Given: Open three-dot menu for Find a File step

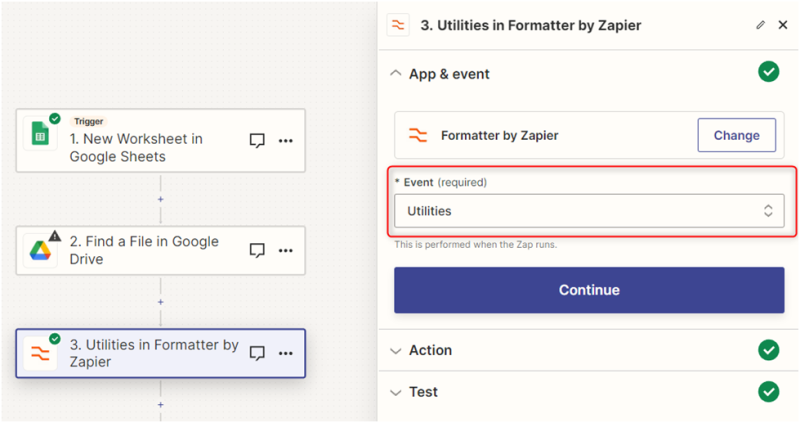Looking at the screenshot, I should (285, 250).
